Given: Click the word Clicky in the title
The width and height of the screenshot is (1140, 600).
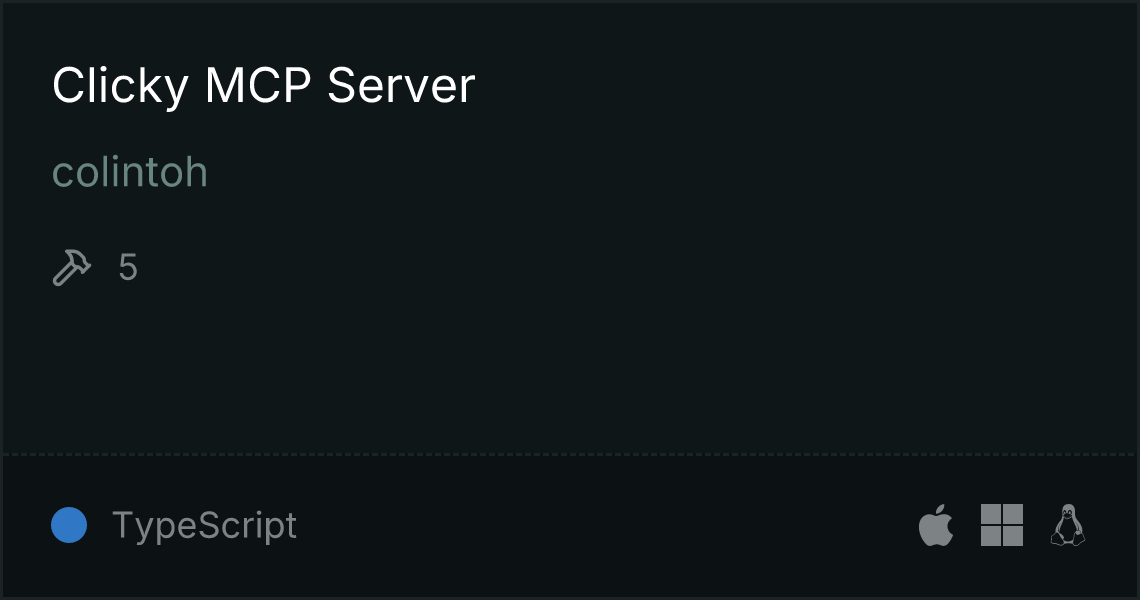Looking at the screenshot, I should point(121,87).
